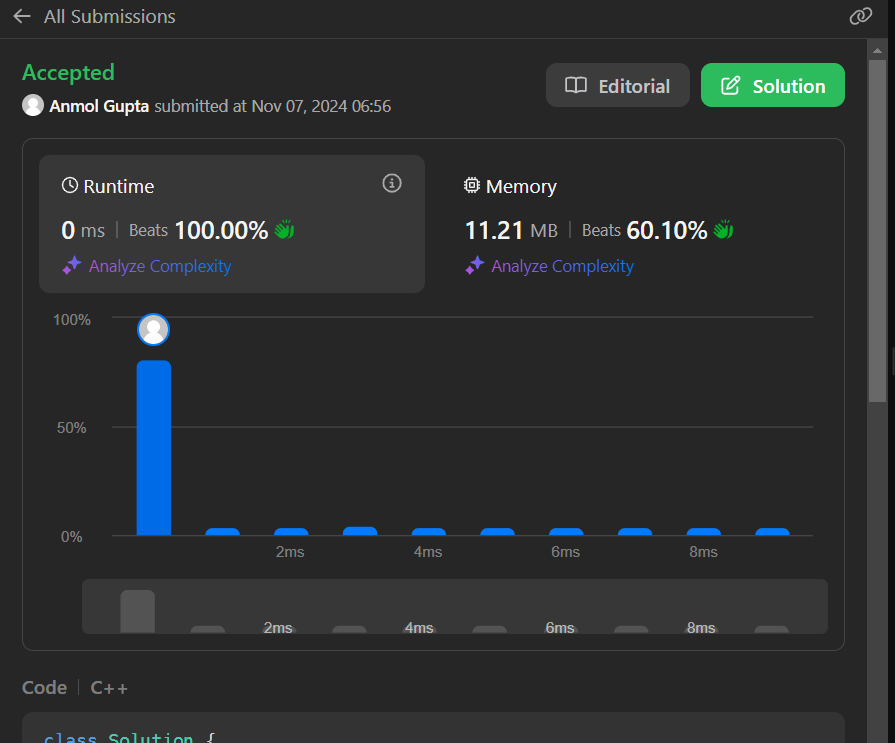Click the 4ms label in the chart navigator strip

(x=419, y=628)
